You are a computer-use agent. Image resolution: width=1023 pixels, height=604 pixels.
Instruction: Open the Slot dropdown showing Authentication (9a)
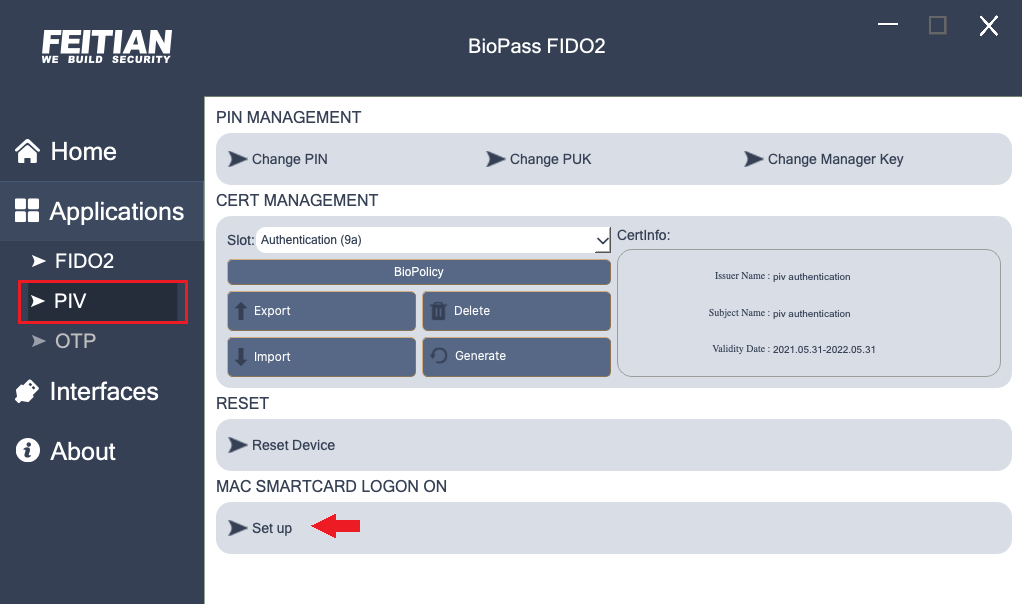(433, 240)
